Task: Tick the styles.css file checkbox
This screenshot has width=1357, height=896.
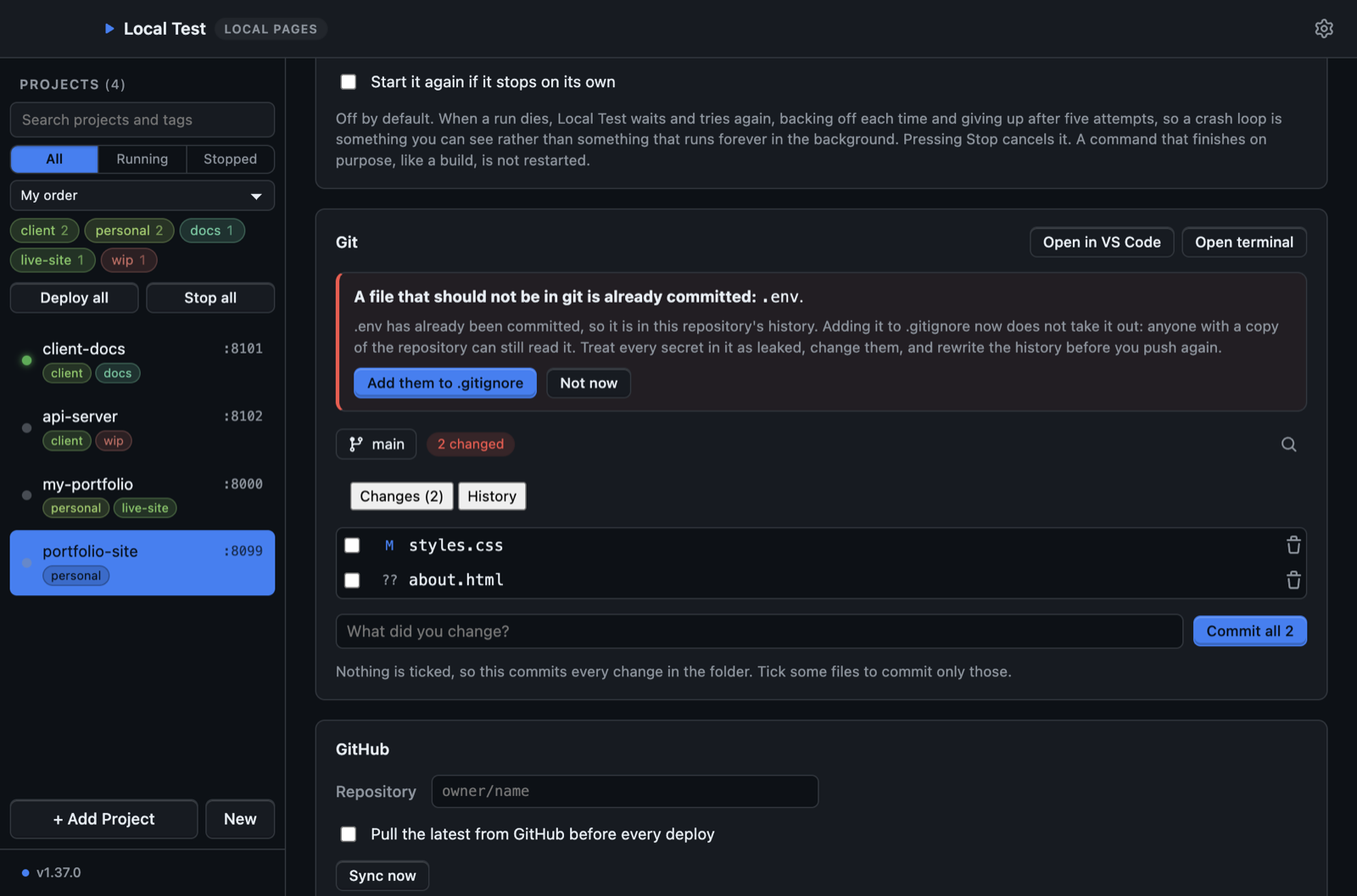Action: pyautogui.click(x=352, y=545)
